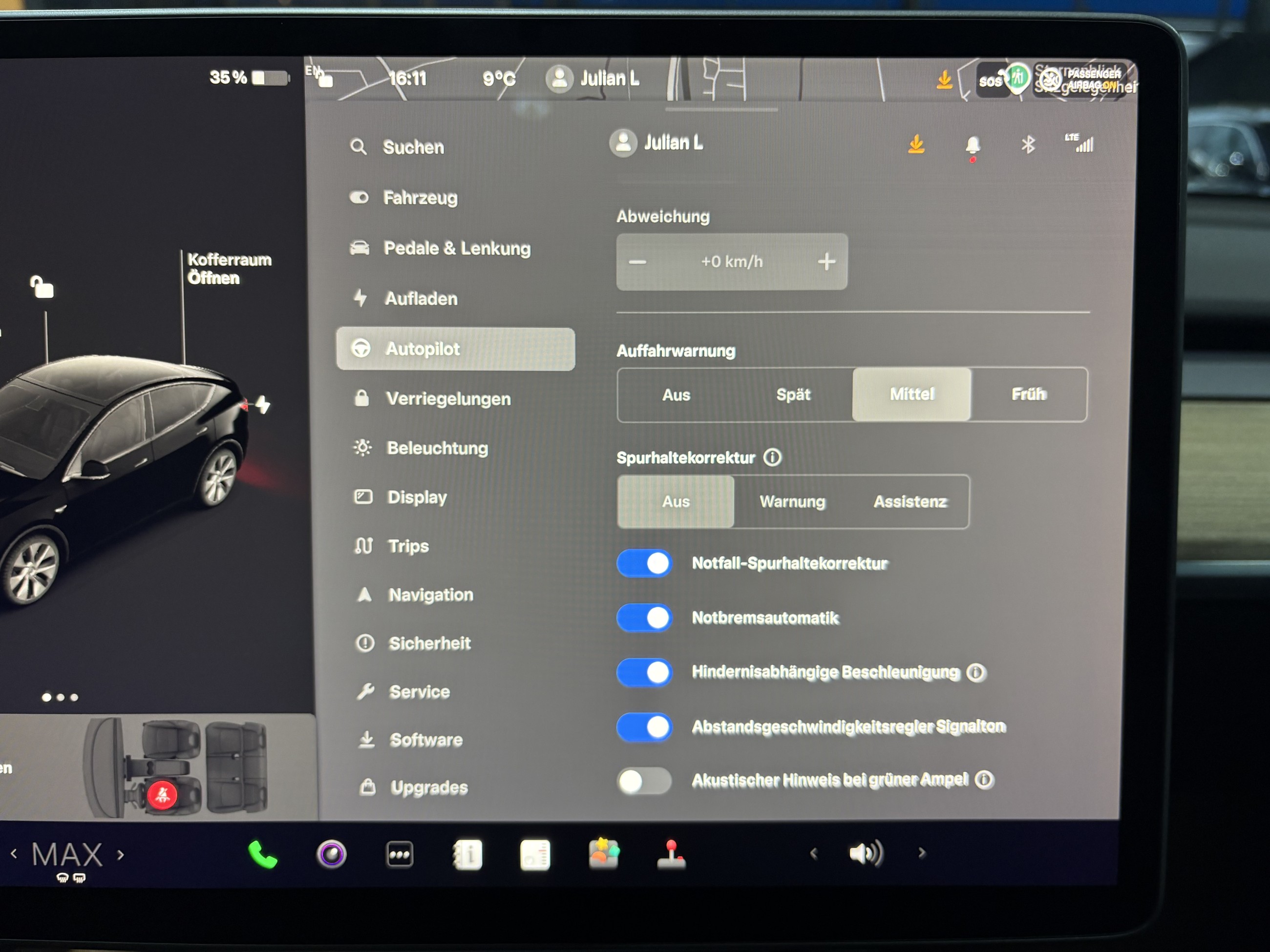Screen dimensions: 1270x952
Task: Decrease volume with left chevron
Action: (x=814, y=853)
